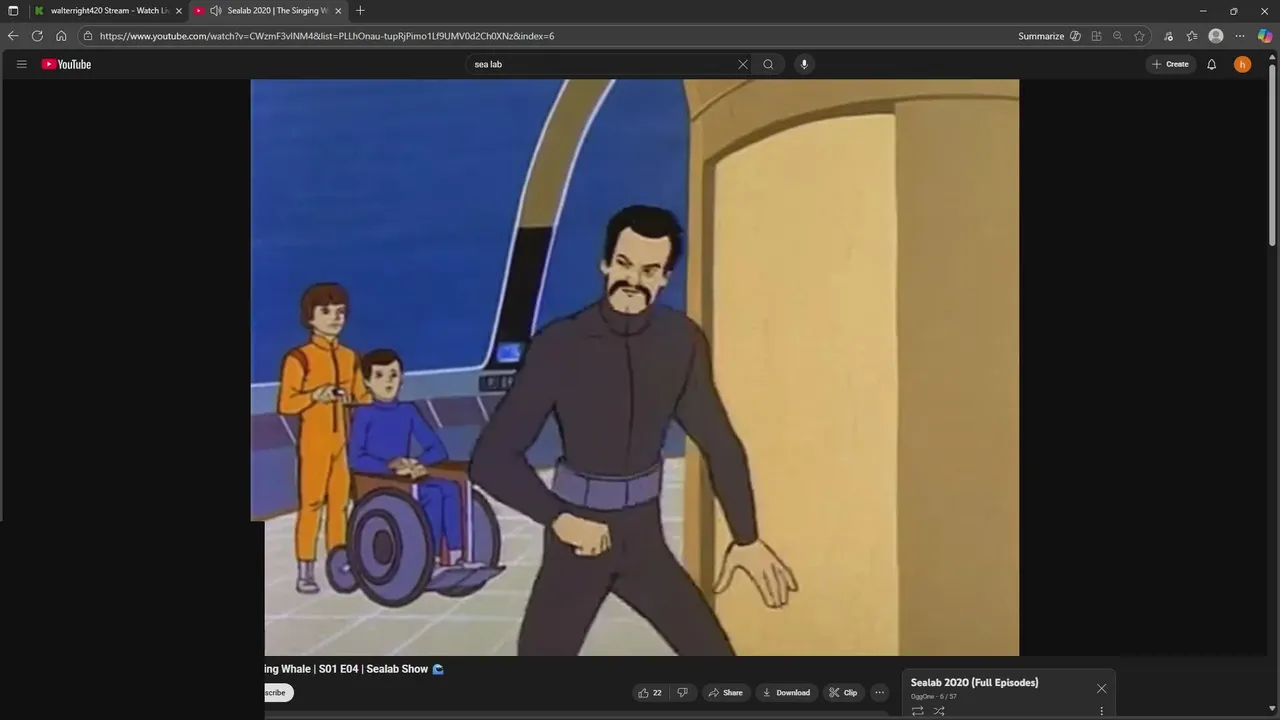This screenshot has height=720, width=1280.
Task: Go to the YouTube home logo
Action: (x=66, y=64)
